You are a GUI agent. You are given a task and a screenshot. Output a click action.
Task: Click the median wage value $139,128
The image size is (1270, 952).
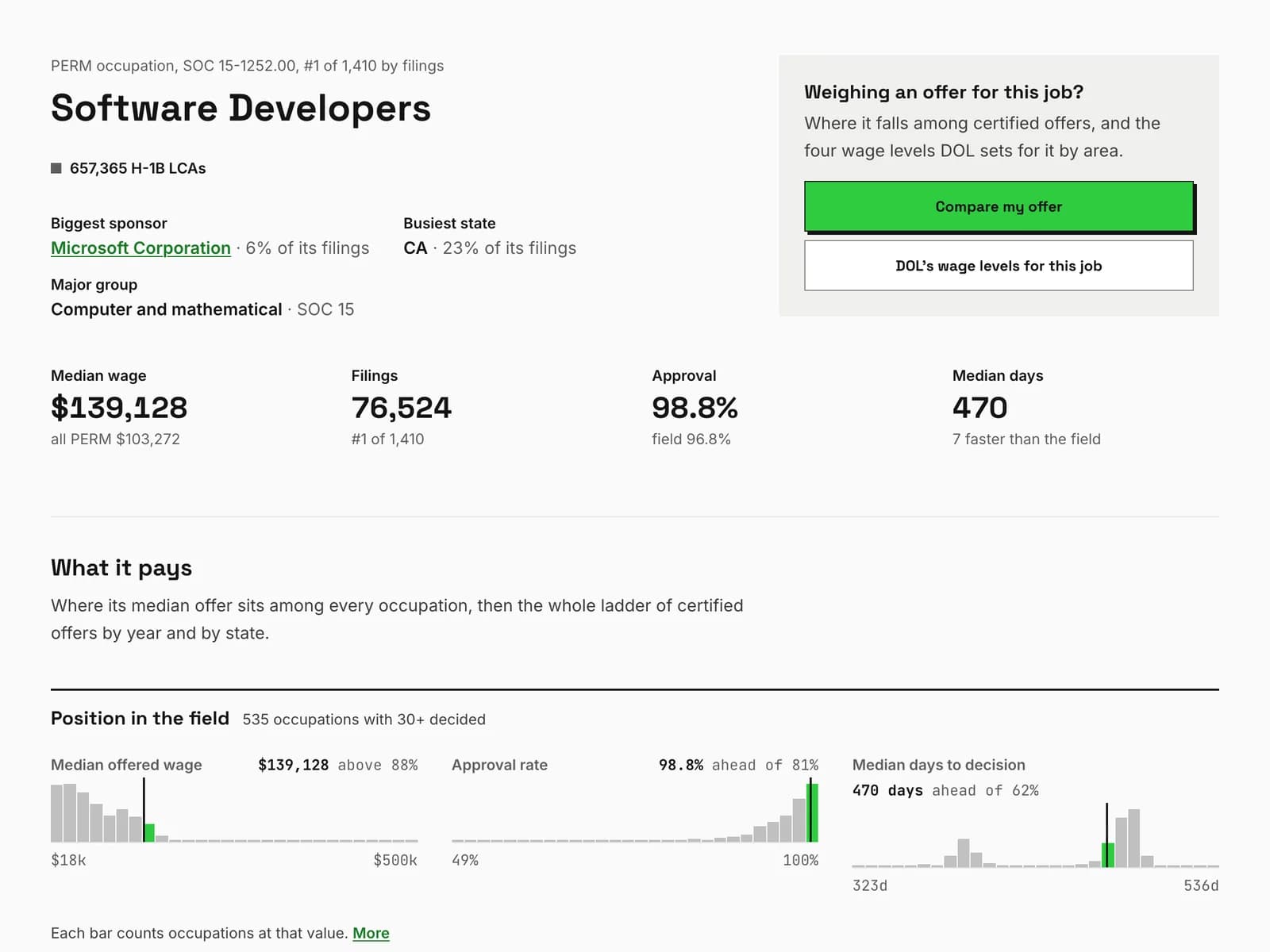(x=119, y=408)
